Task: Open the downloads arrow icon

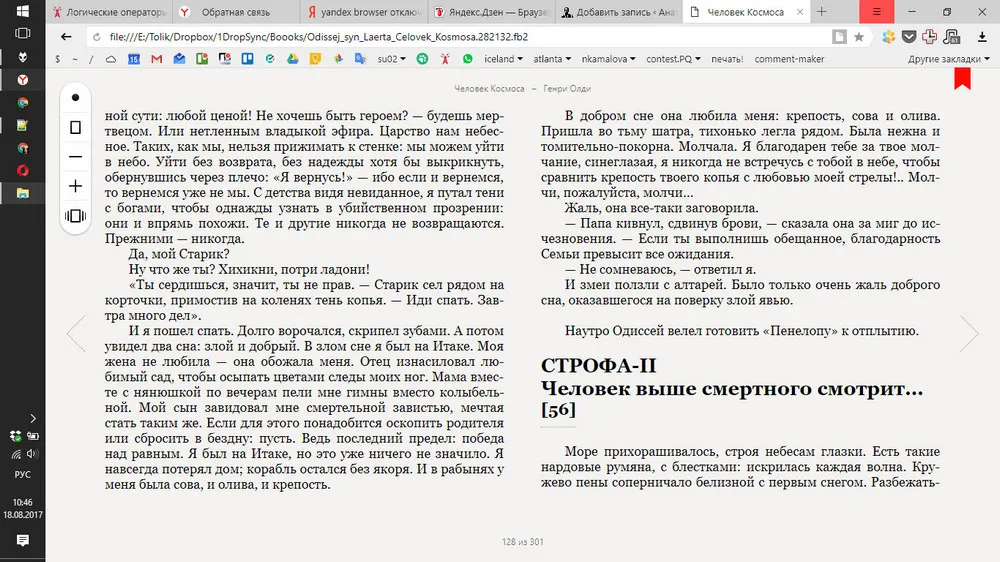Action: (982, 37)
